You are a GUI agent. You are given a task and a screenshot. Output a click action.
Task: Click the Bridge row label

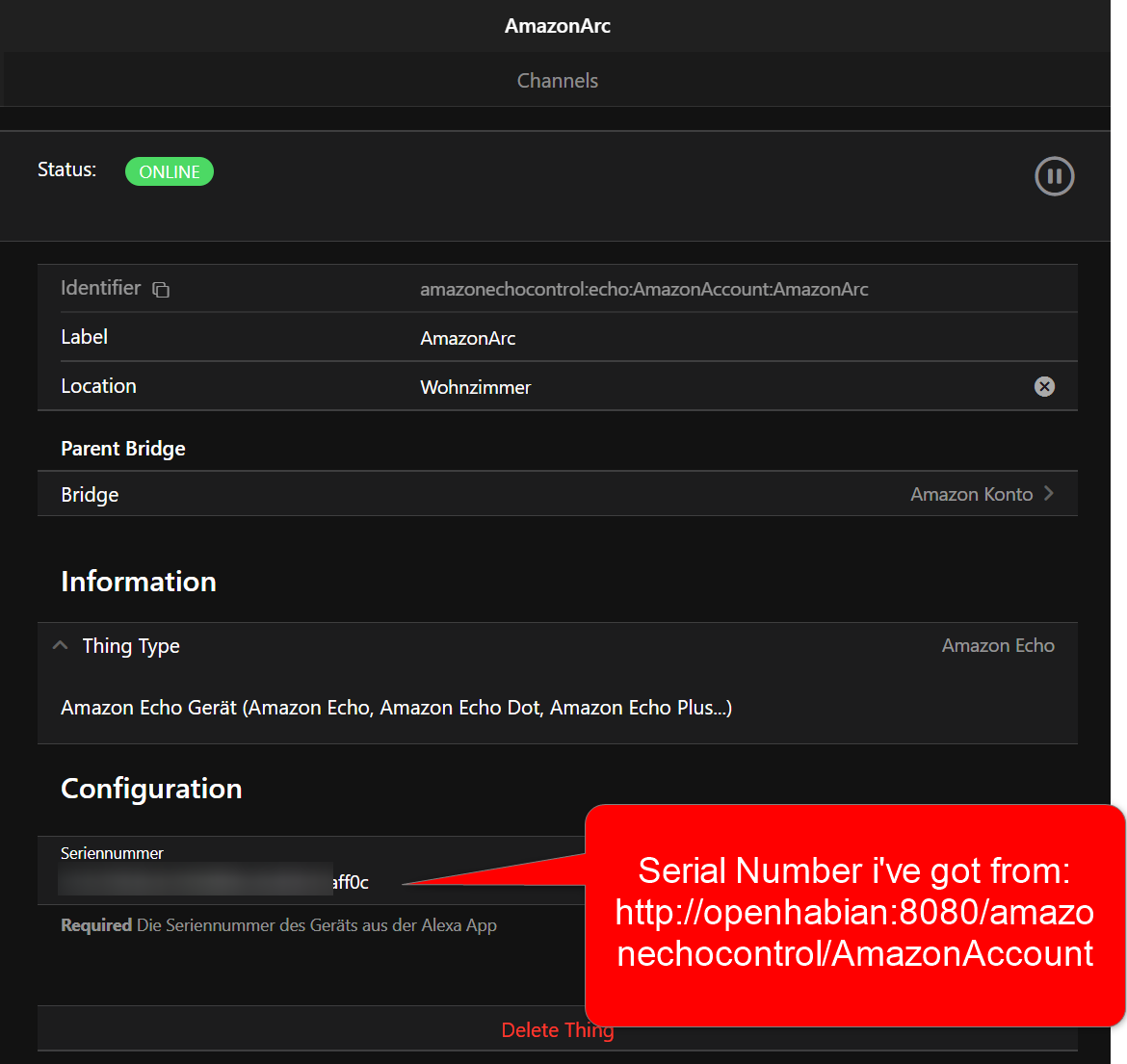point(90,495)
